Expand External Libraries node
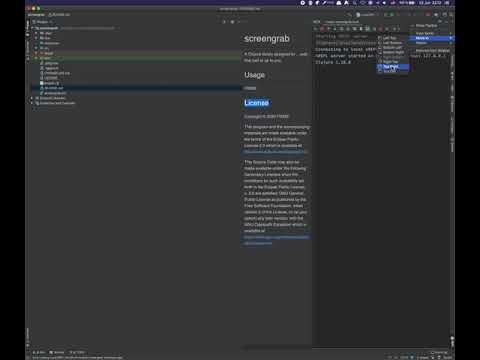The image size is (480, 360). 32,98
